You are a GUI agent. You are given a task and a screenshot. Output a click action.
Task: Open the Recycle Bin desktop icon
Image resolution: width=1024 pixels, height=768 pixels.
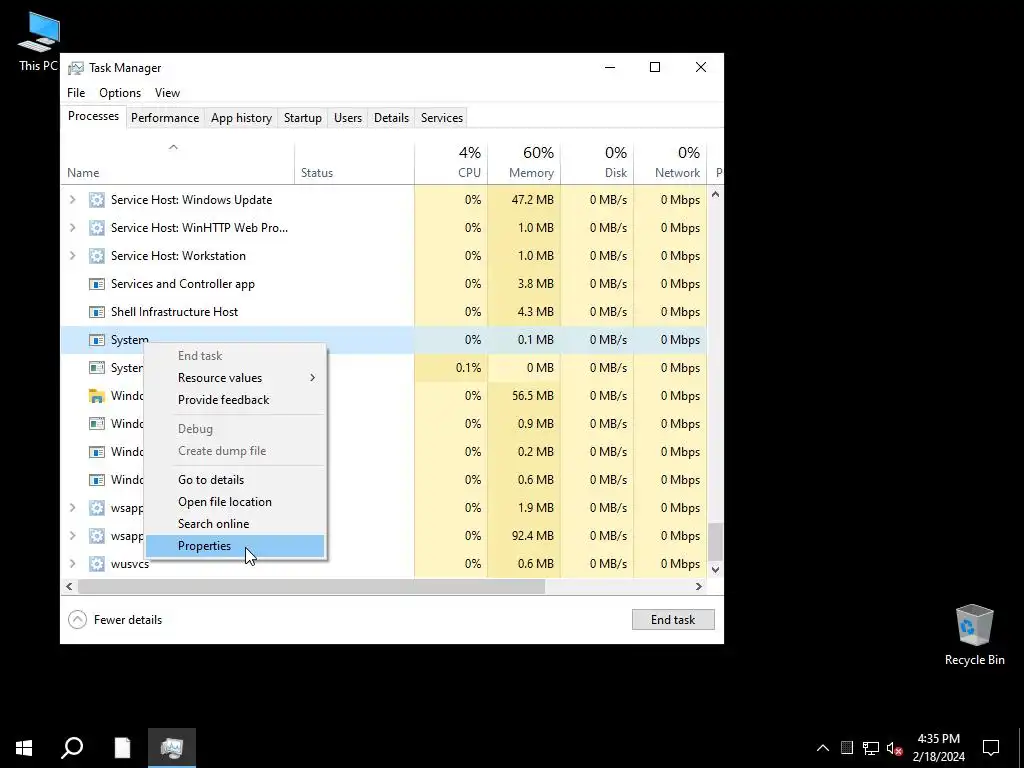tap(974, 635)
